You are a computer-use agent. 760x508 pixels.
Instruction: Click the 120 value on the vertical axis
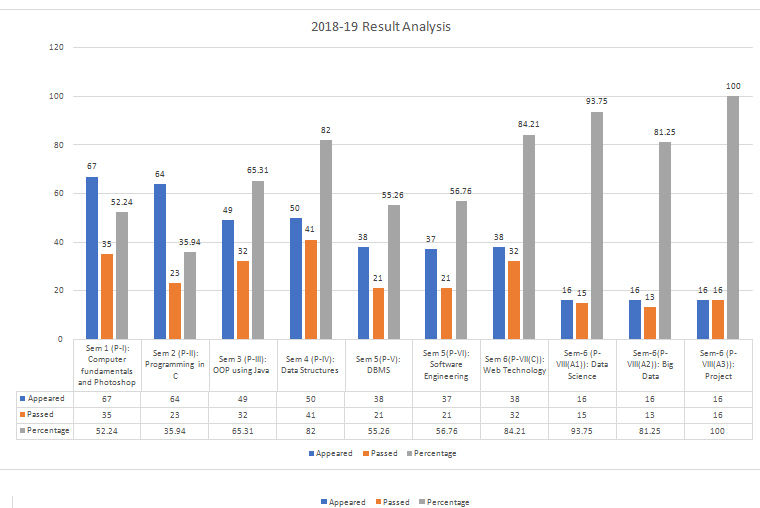56,48
